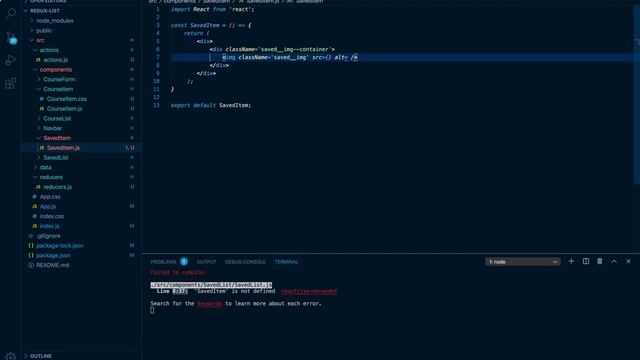The width and height of the screenshot is (640, 360).
Task: Click 'Failed to compile.' terminal message
Action: (178, 272)
